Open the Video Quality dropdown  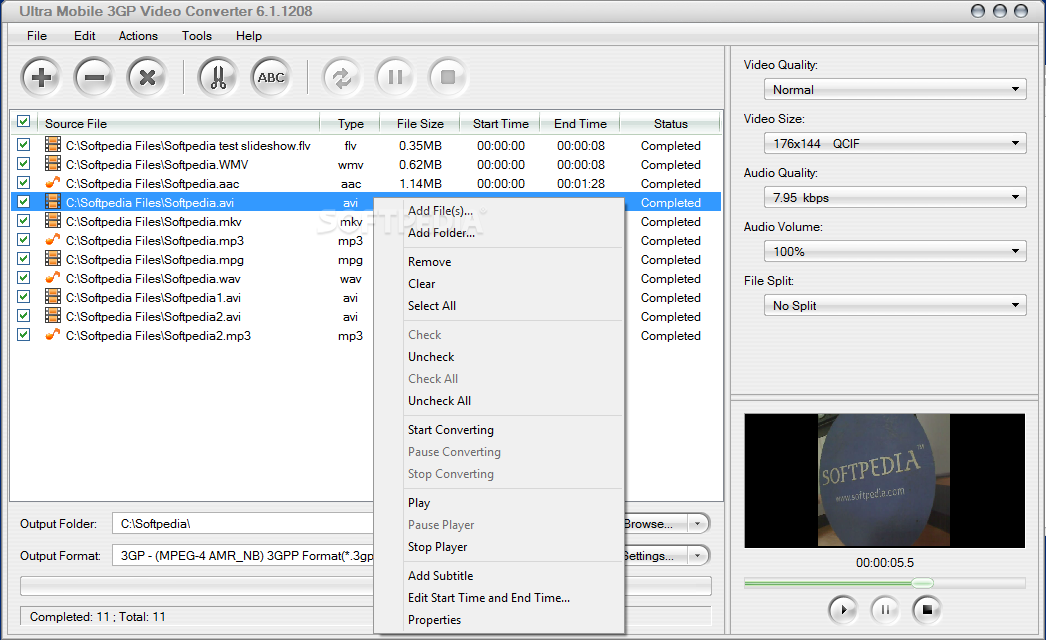[x=895, y=89]
